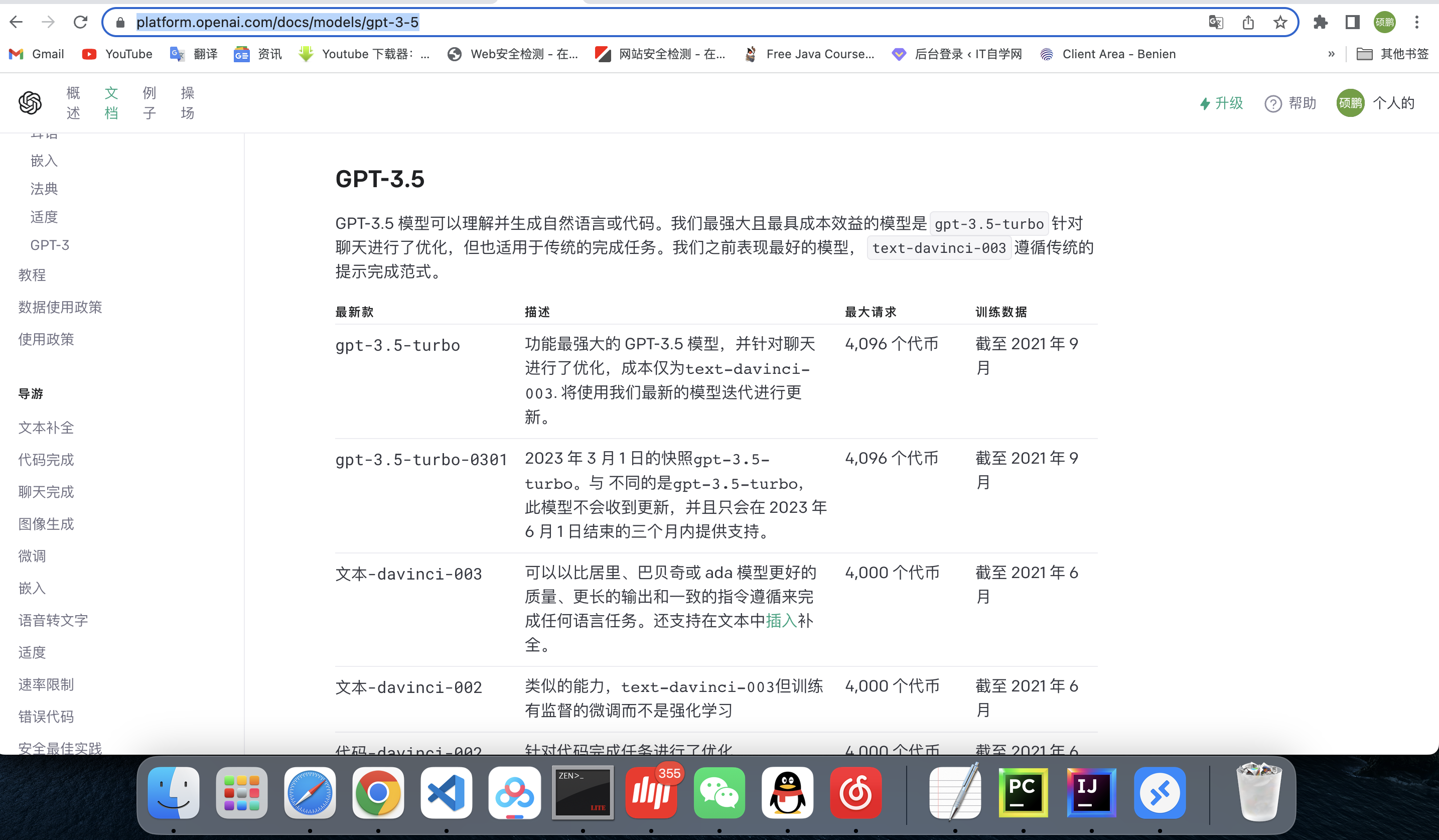
Task: Open 错误代码 guide in the sidebar
Action: (x=46, y=716)
